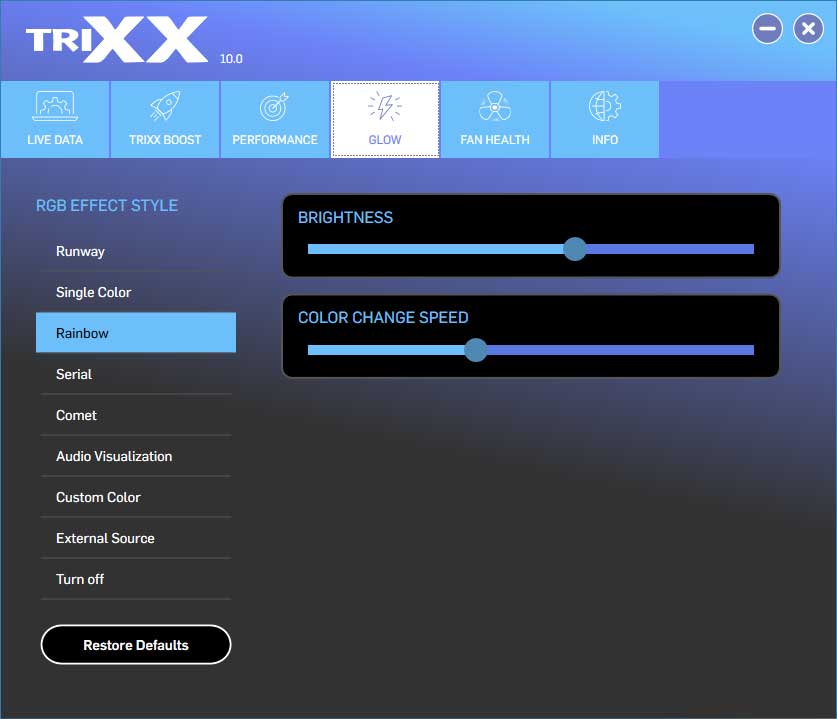Select the Performance target icon
Screen dimensions: 837x719
[x=275, y=107]
